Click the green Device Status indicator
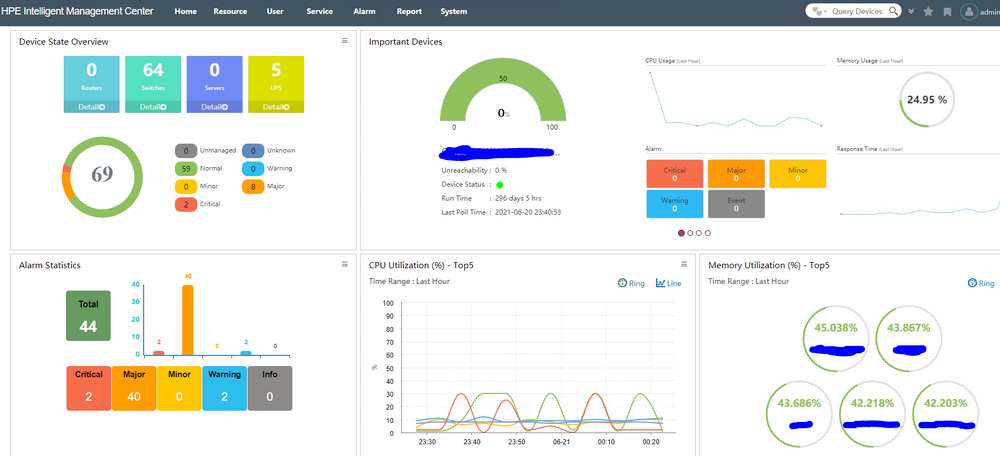The height and width of the screenshot is (456, 1000). (x=500, y=184)
